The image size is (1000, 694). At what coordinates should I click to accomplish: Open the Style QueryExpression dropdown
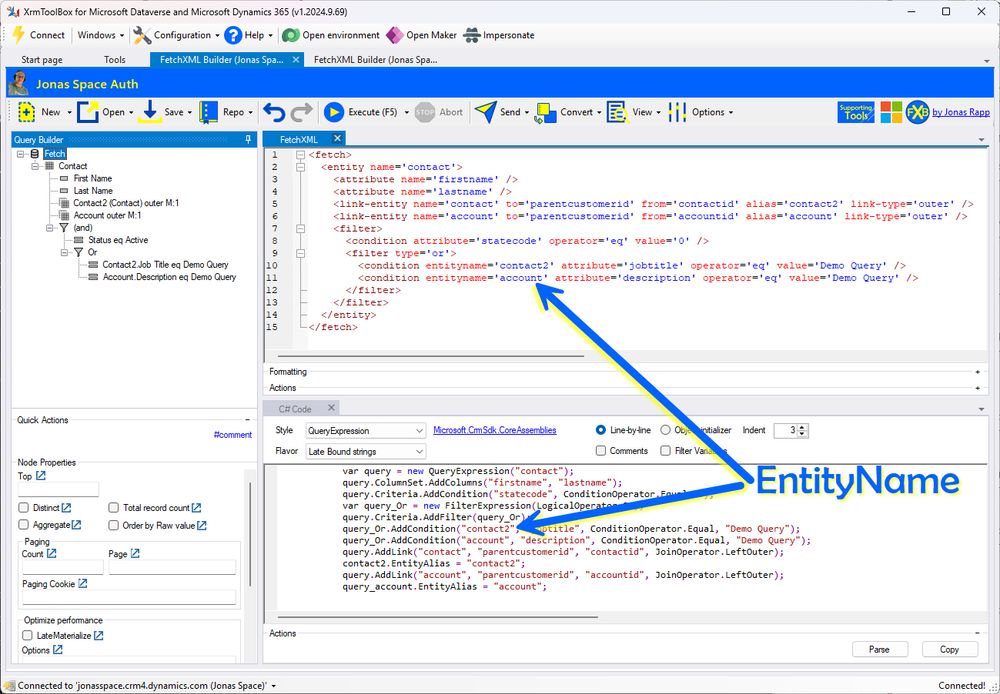365,431
